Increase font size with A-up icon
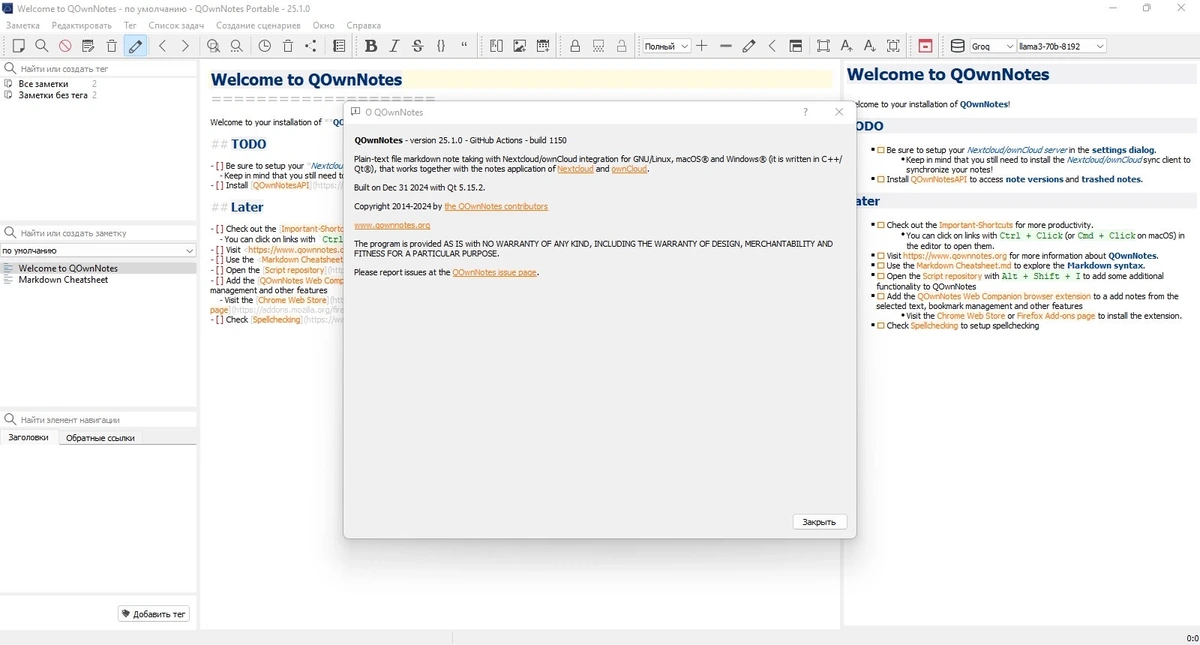 point(847,46)
